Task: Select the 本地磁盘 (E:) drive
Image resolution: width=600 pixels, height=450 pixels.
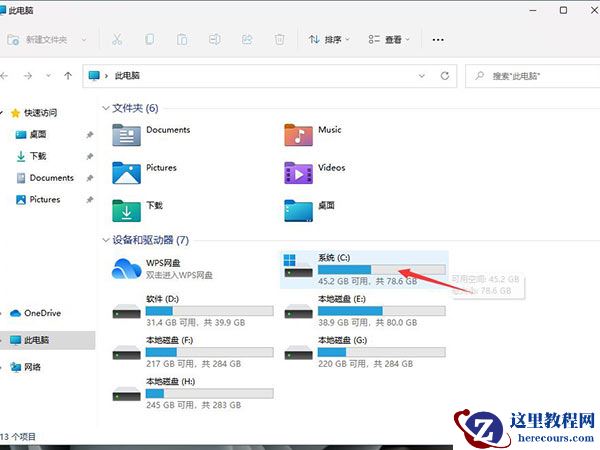Action: [365, 310]
